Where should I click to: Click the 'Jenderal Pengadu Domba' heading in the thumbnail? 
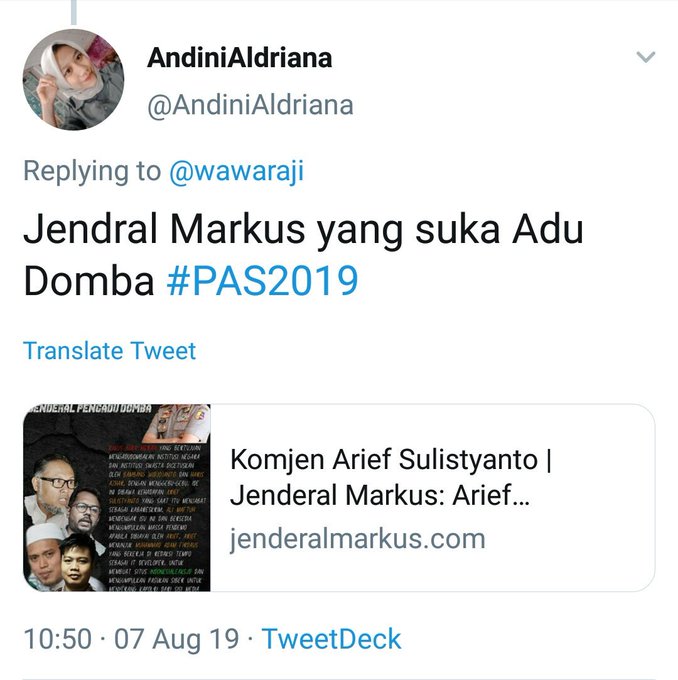pos(90,408)
